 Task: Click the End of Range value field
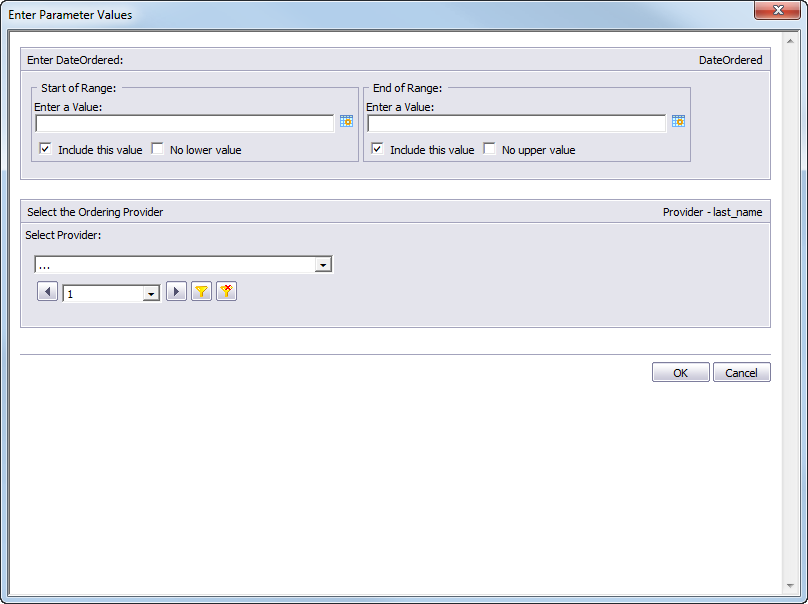click(x=516, y=124)
